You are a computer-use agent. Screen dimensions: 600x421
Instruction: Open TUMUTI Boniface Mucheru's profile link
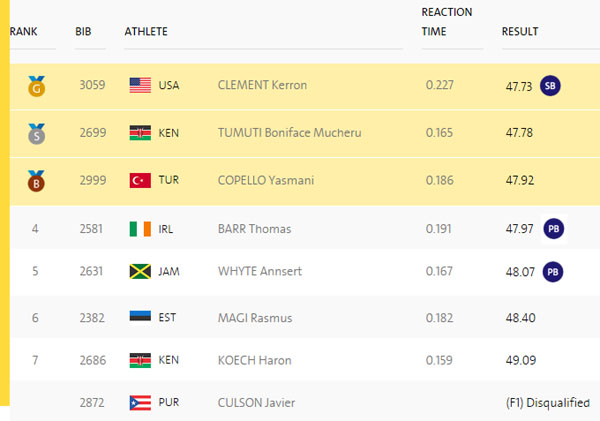[290, 133]
